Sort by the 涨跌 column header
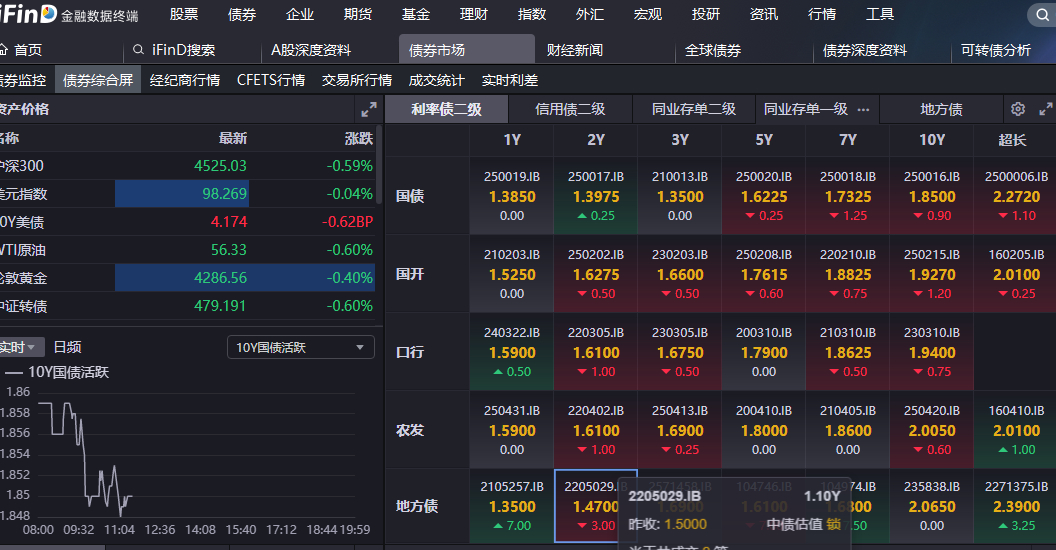 click(x=358, y=138)
